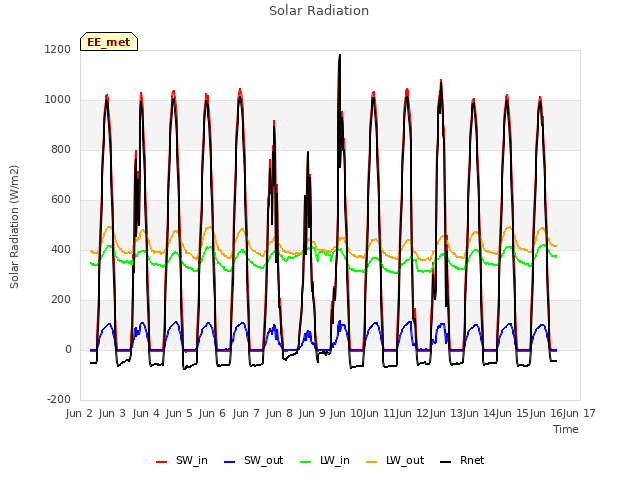Click the Jun 8 x-axis tick label
Viewport: 640px width, 480px height.
279,413
